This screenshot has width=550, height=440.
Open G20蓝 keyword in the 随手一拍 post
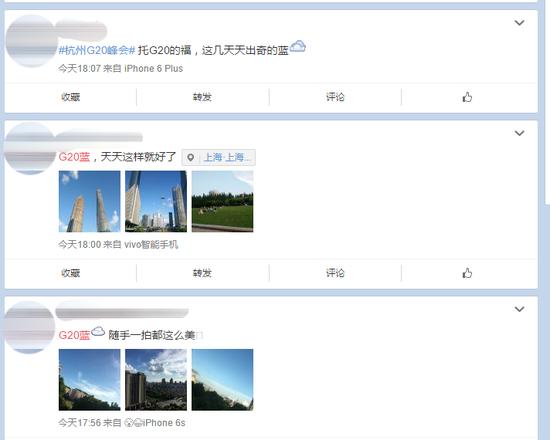point(74,335)
